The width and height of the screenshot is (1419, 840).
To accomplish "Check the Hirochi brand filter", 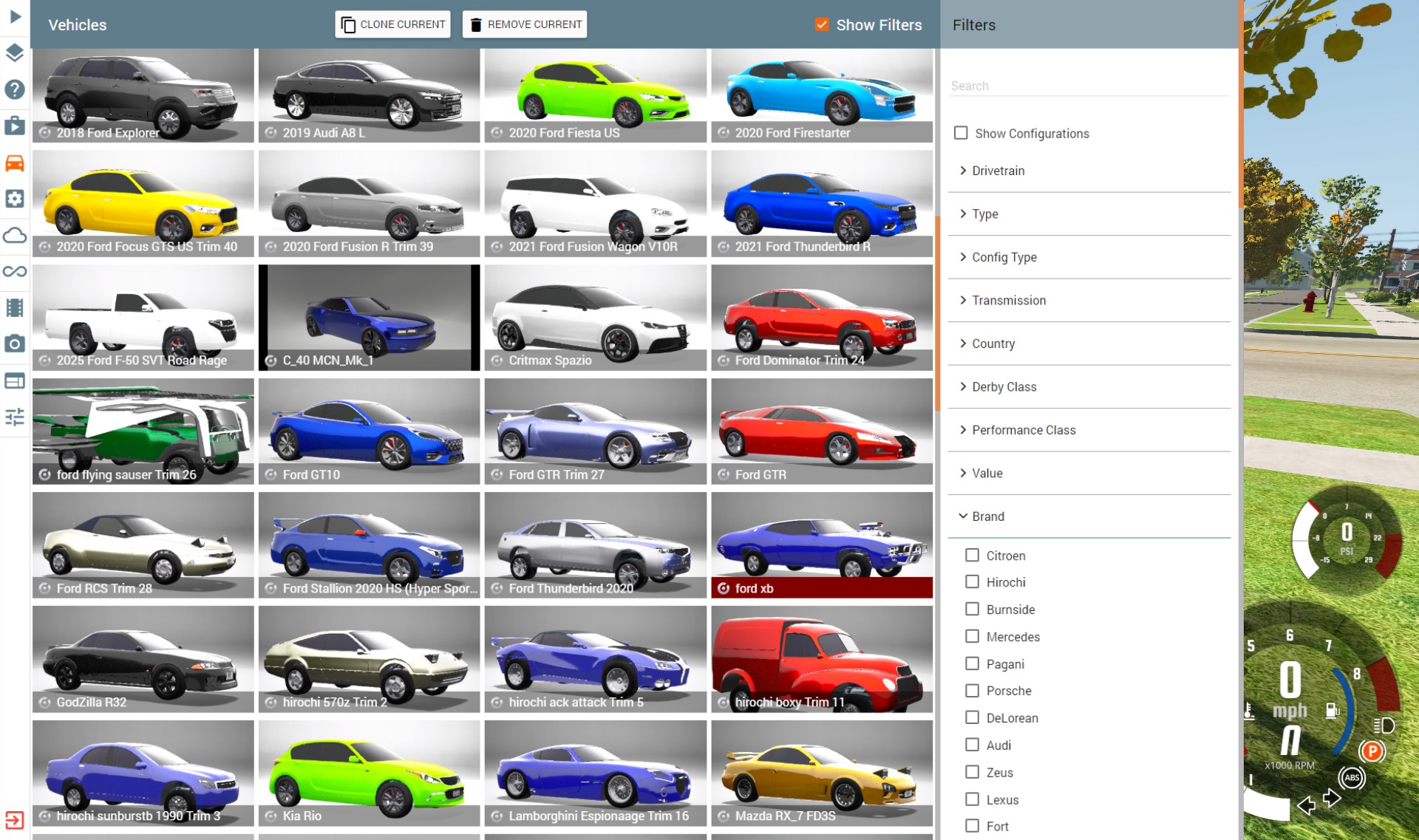I will coord(973,582).
